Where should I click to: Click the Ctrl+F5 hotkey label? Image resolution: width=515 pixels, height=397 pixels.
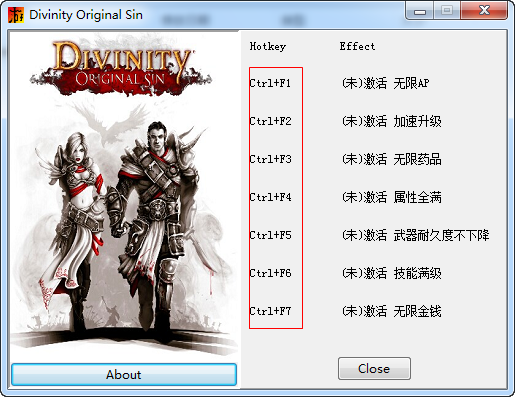270,235
